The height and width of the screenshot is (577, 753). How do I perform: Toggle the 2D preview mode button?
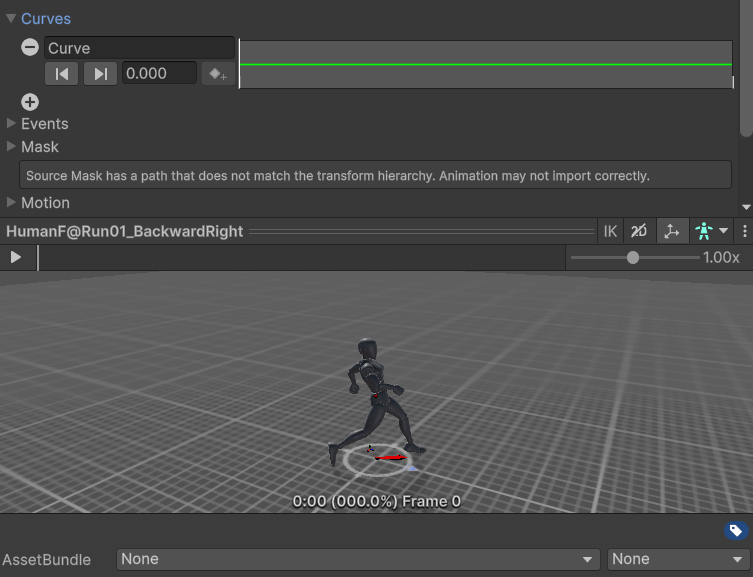click(639, 231)
